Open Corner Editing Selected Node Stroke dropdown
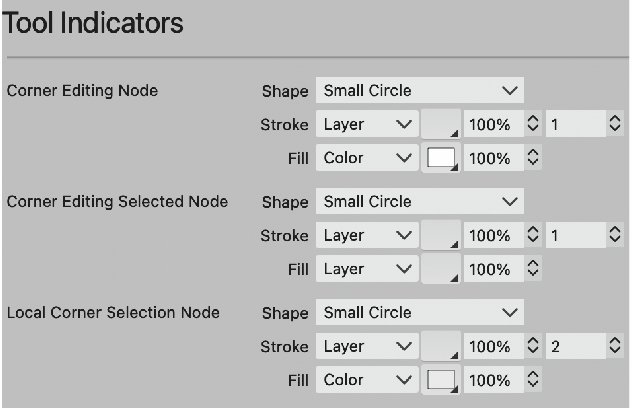Viewport: 632px width, 408px height. (x=367, y=235)
